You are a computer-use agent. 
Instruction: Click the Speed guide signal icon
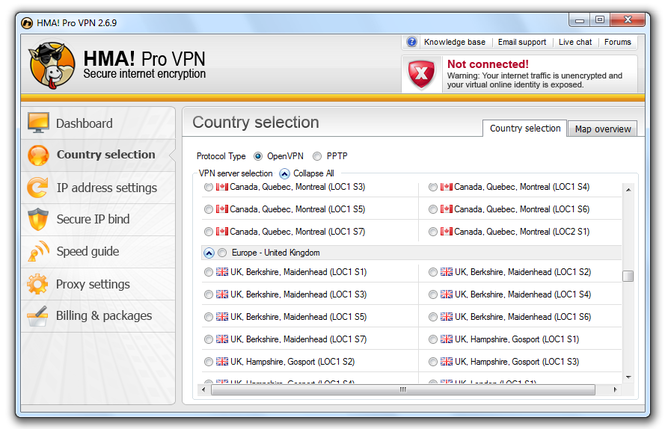point(38,251)
